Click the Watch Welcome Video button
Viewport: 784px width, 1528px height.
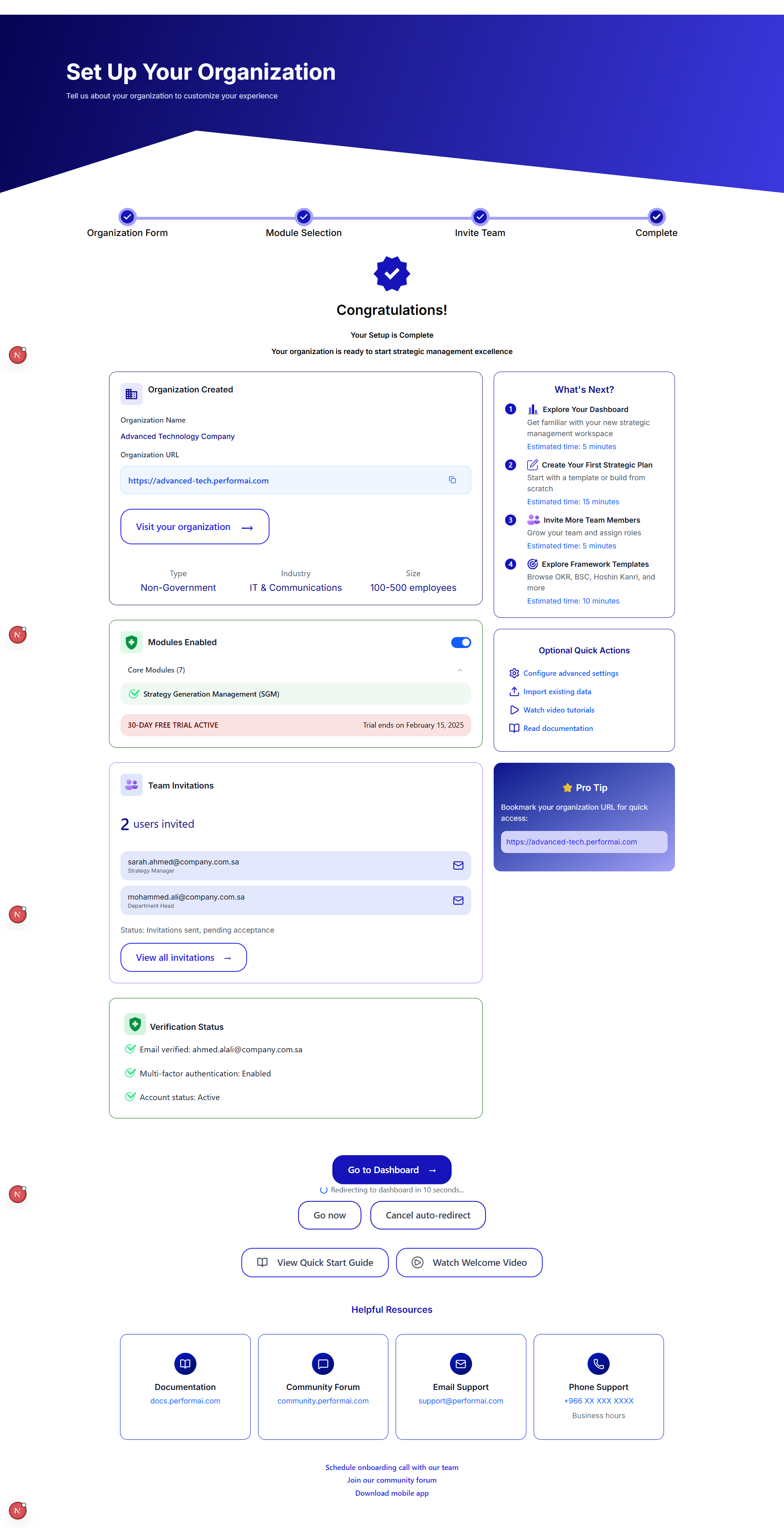click(x=468, y=1262)
